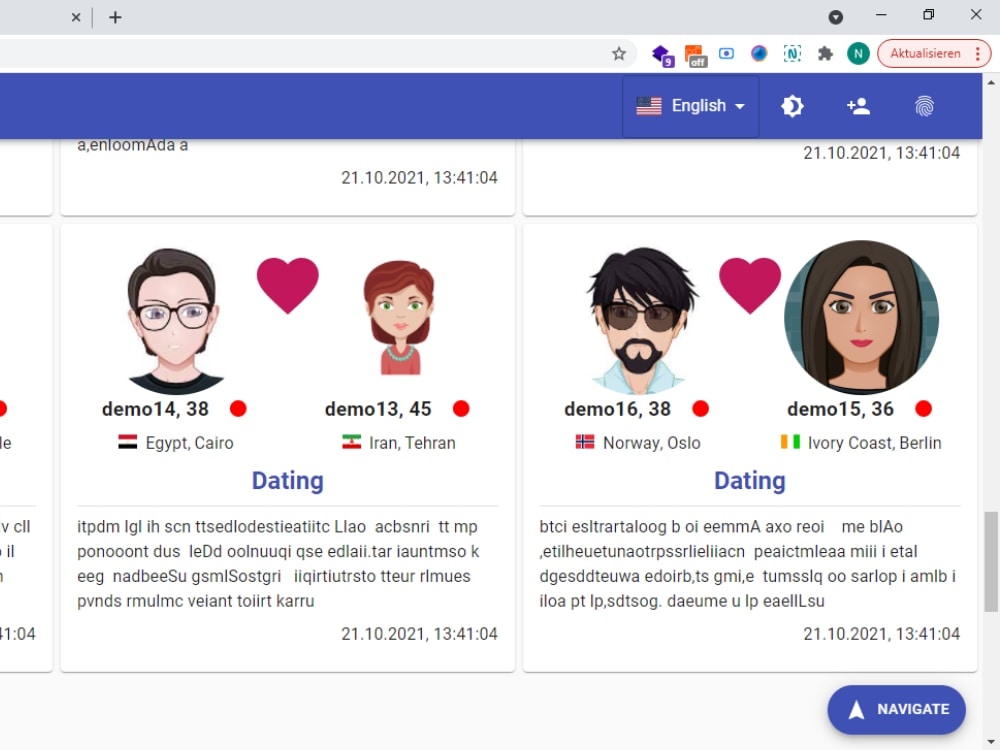Toggle dark mode brightness icon
Viewport: 1000px width, 750px height.
792,106
